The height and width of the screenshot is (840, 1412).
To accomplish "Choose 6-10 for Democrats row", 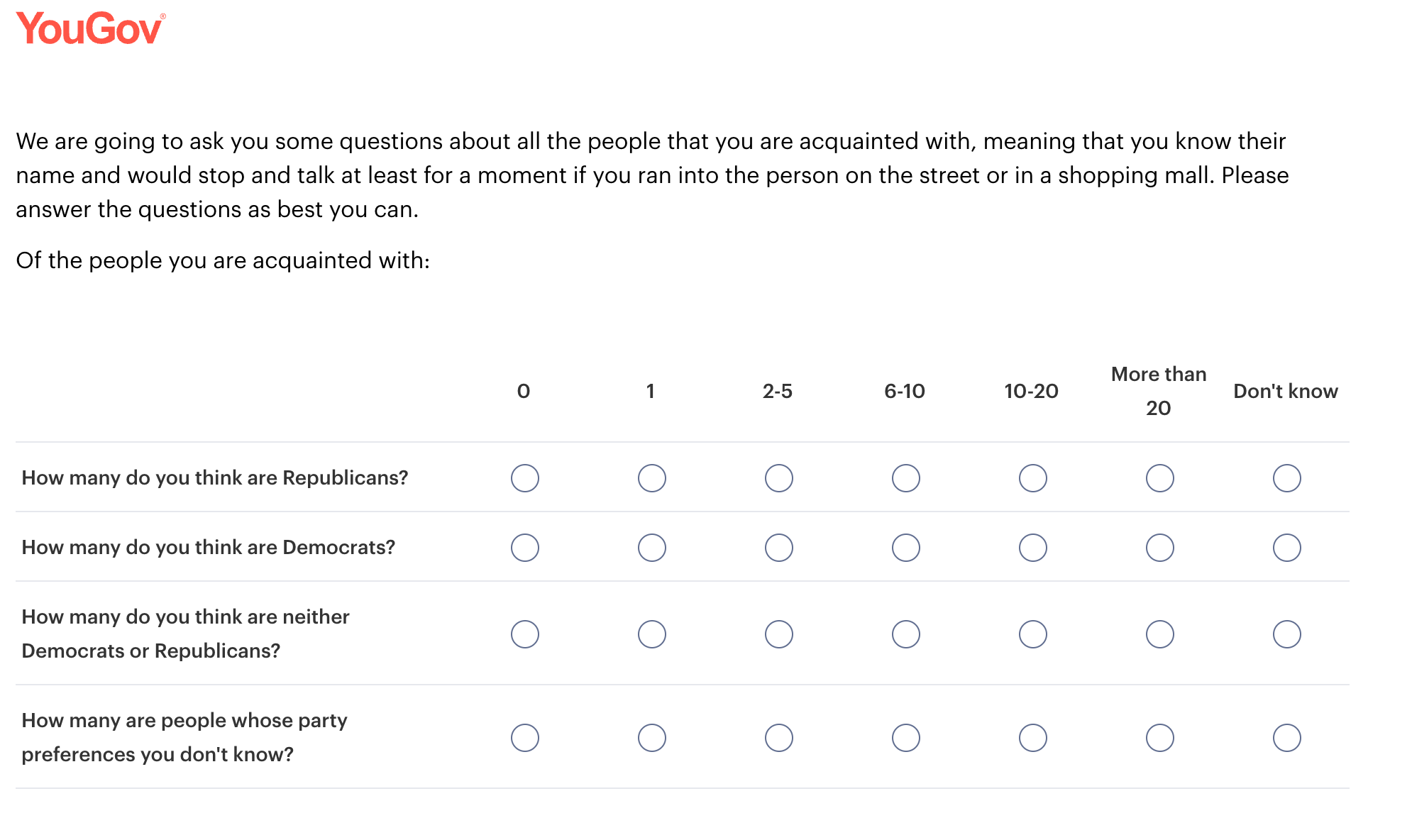I will 905,548.
